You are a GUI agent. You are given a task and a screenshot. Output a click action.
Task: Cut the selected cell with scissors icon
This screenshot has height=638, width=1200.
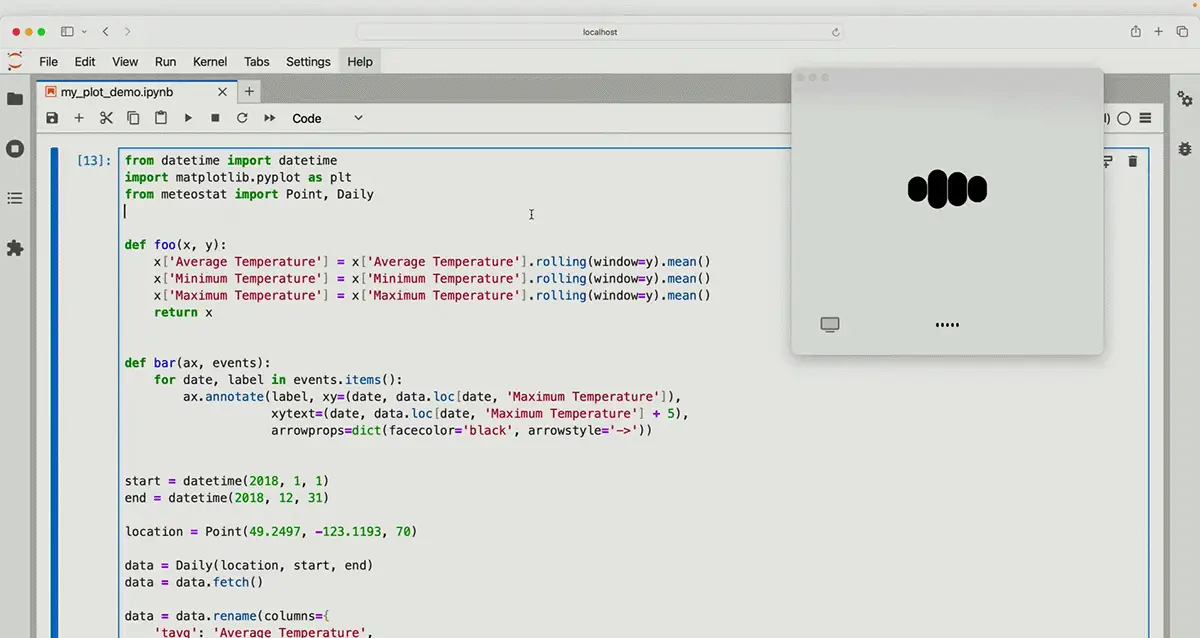pos(106,118)
